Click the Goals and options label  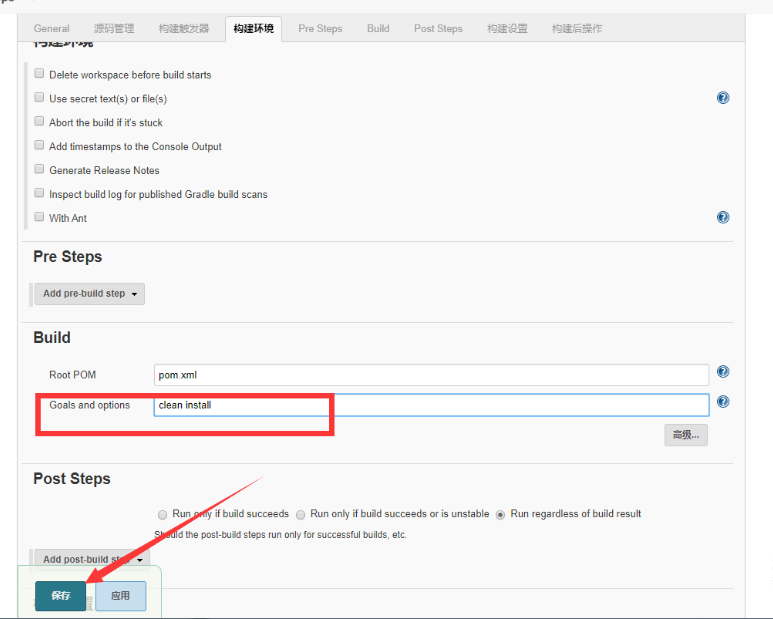(x=90, y=405)
